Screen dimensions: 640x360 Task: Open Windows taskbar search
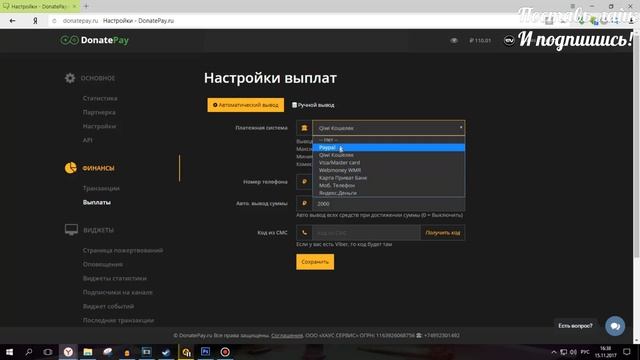coord(29,352)
